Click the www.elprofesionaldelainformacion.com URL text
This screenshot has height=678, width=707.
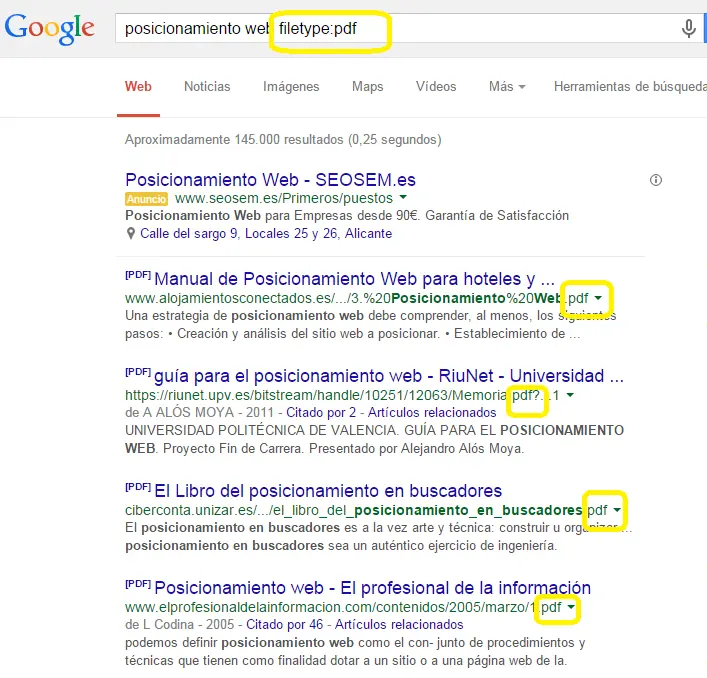point(343,607)
